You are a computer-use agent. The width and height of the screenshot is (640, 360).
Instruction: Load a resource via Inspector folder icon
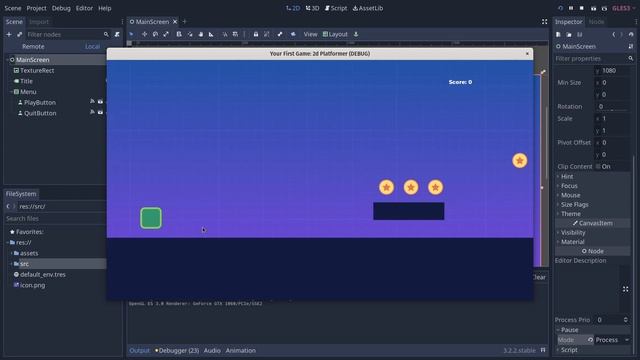click(x=569, y=34)
